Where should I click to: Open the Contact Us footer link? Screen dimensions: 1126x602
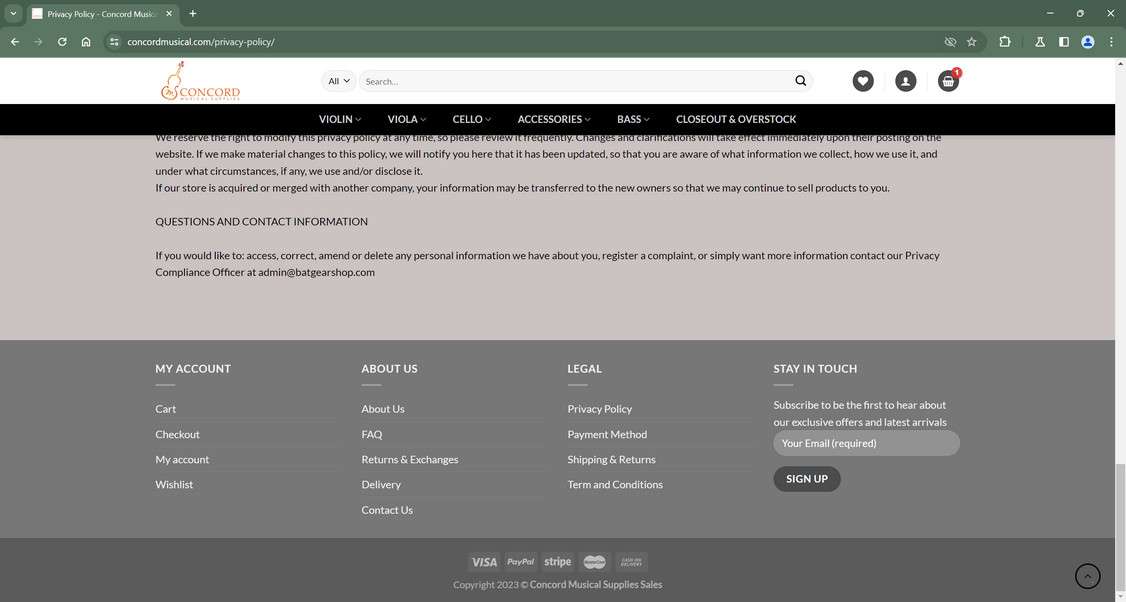[386, 510]
